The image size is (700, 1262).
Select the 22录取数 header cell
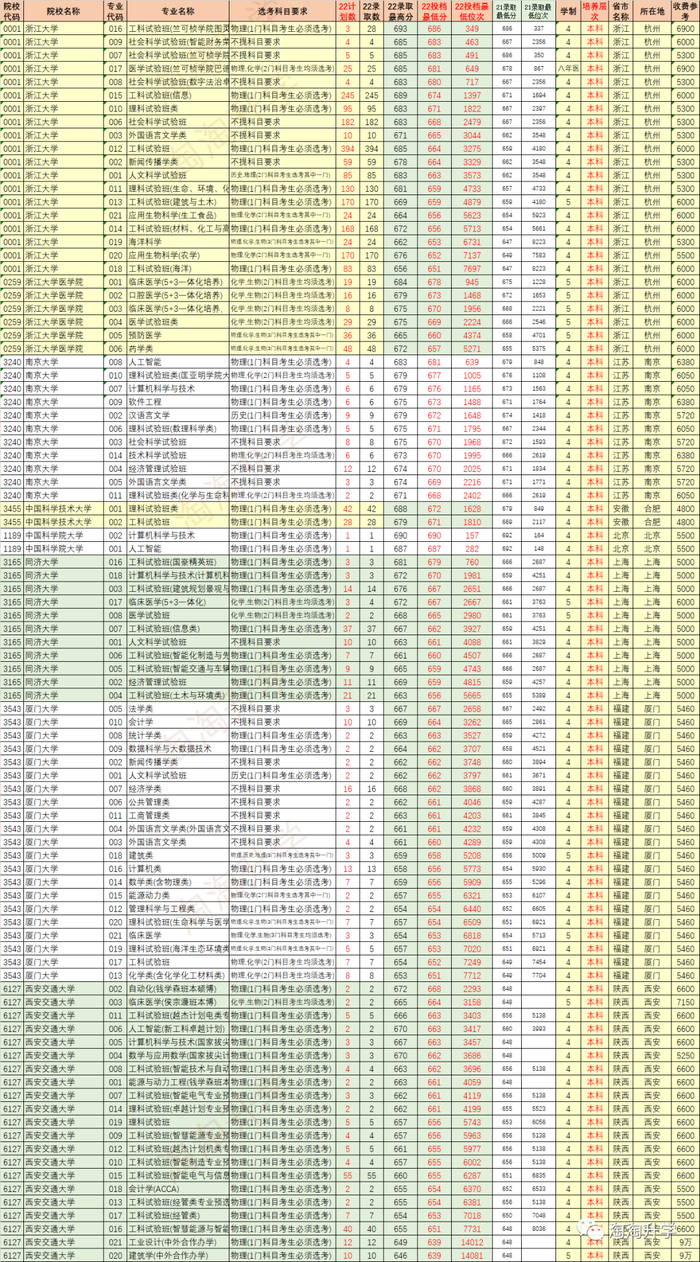point(371,12)
